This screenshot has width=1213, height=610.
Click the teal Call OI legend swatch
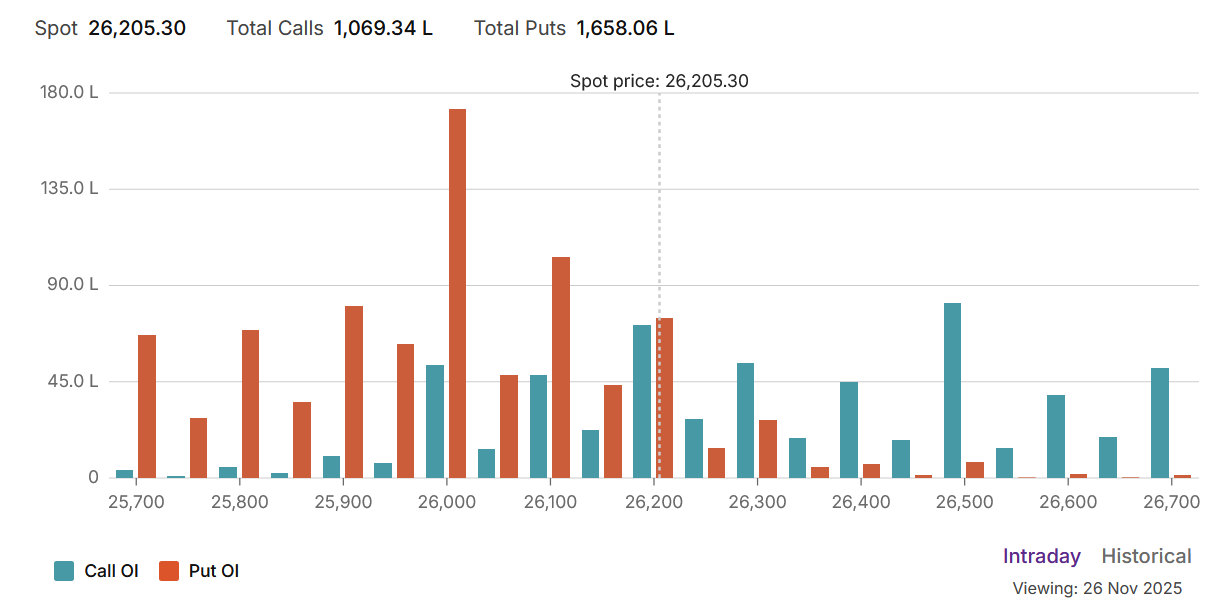click(64, 571)
